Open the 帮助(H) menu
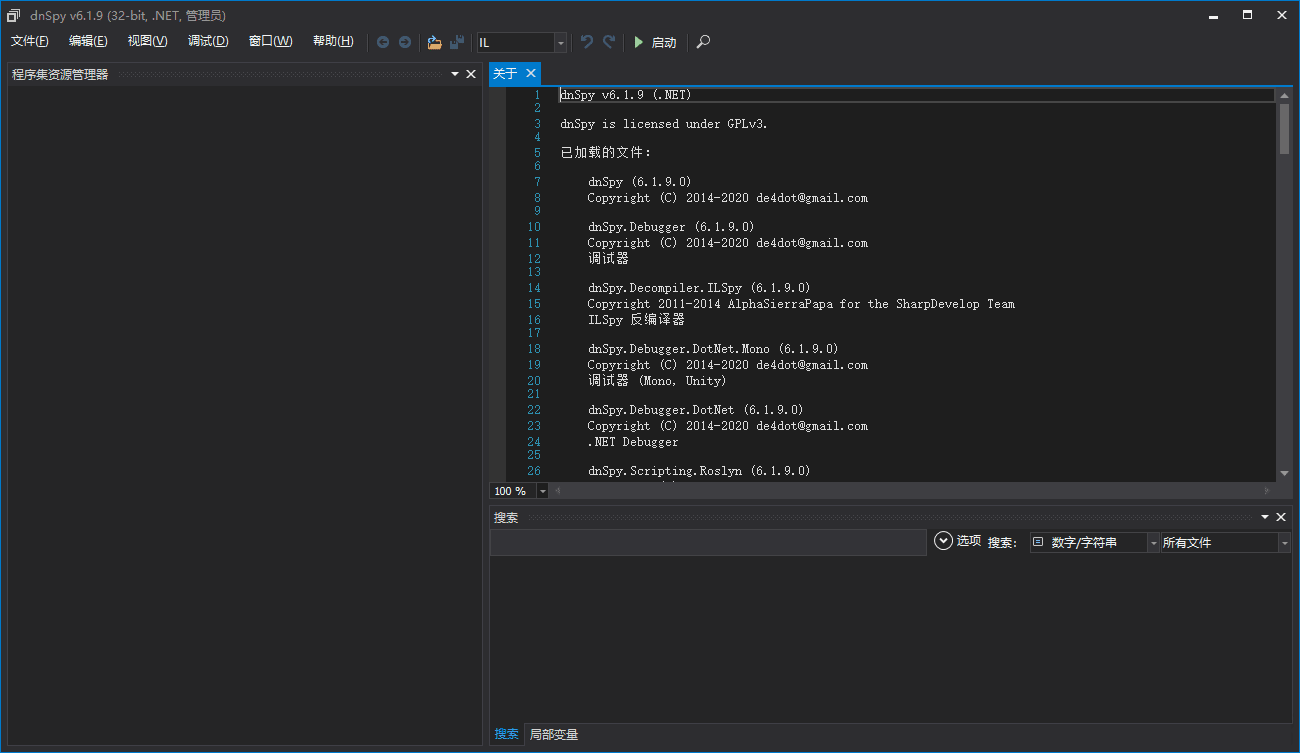 click(333, 41)
